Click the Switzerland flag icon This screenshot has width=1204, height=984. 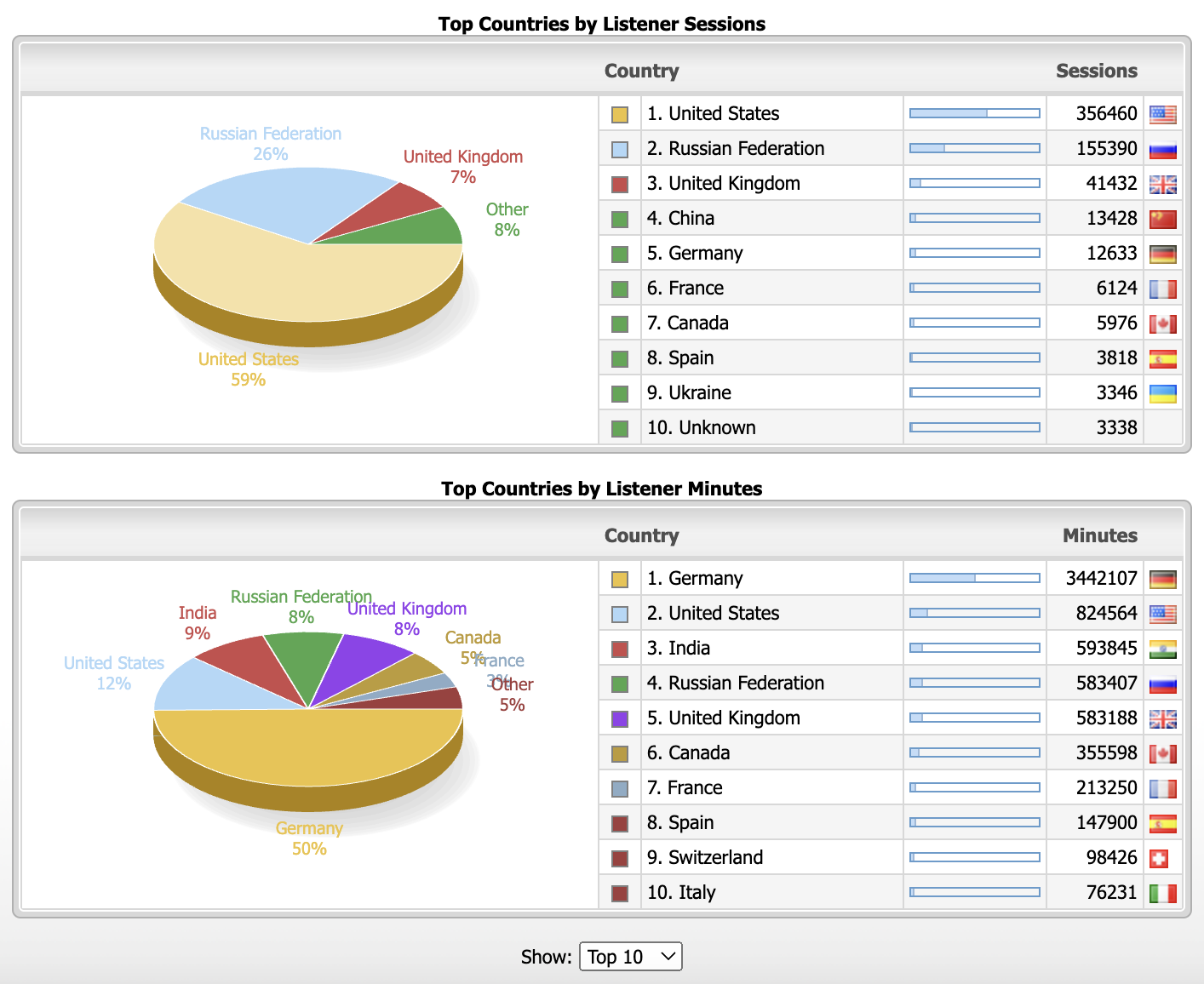[1158, 858]
